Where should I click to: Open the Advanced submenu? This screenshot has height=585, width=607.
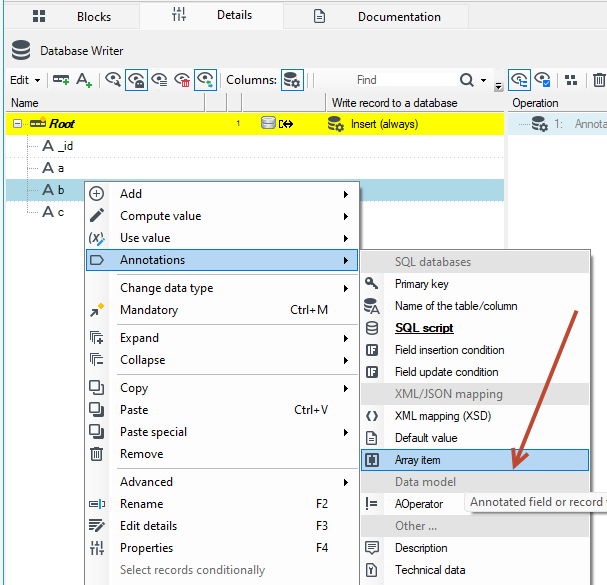coord(222,482)
